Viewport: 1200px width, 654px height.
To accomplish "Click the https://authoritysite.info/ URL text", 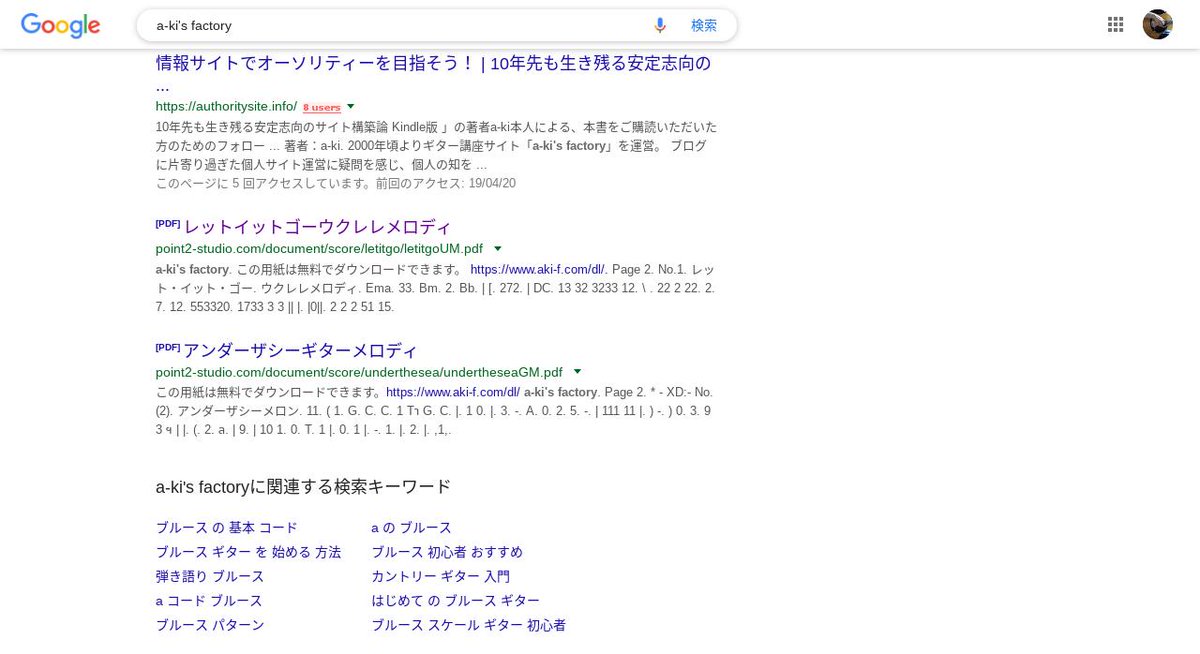I will pyautogui.click(x=226, y=106).
